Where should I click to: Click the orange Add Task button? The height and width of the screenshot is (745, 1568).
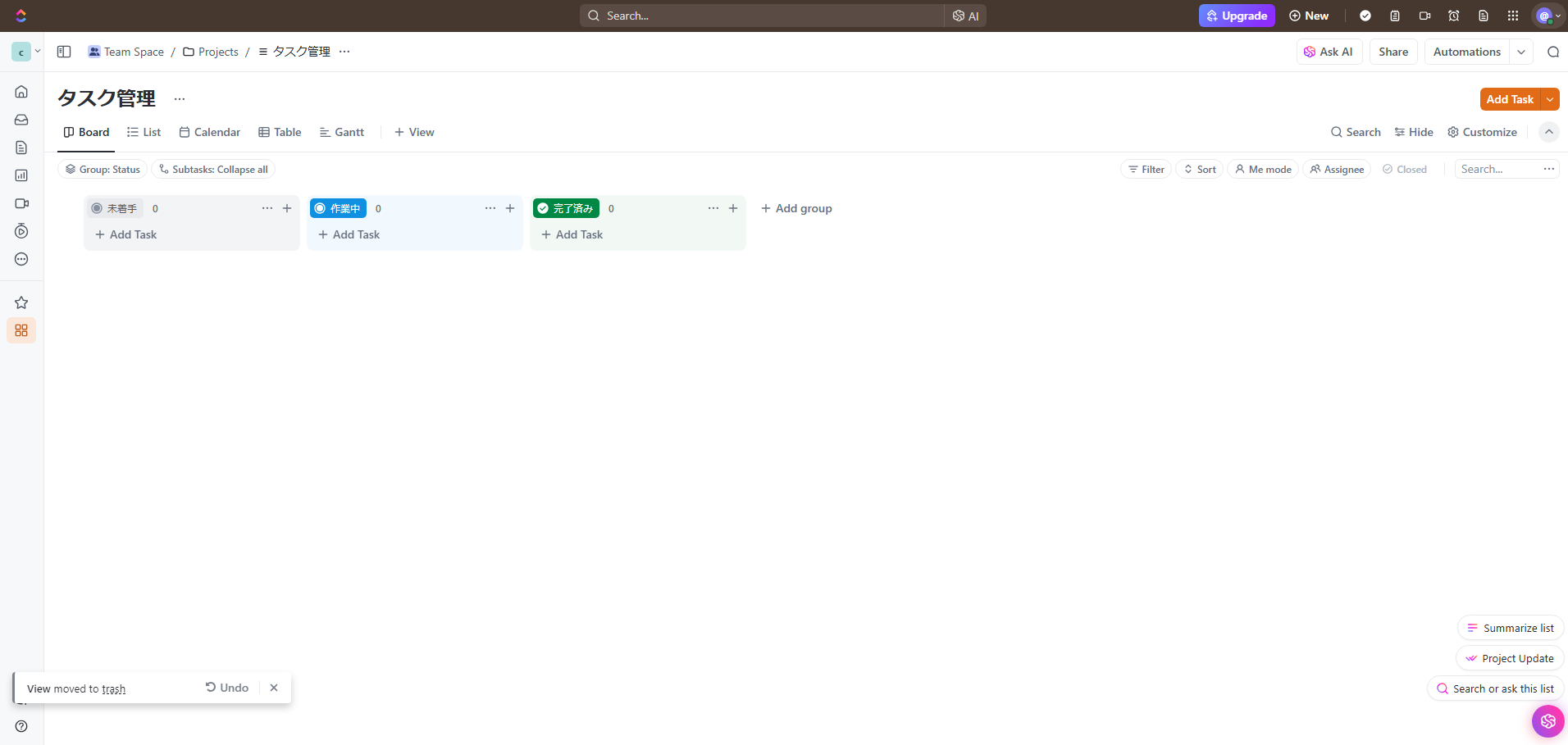(1510, 99)
